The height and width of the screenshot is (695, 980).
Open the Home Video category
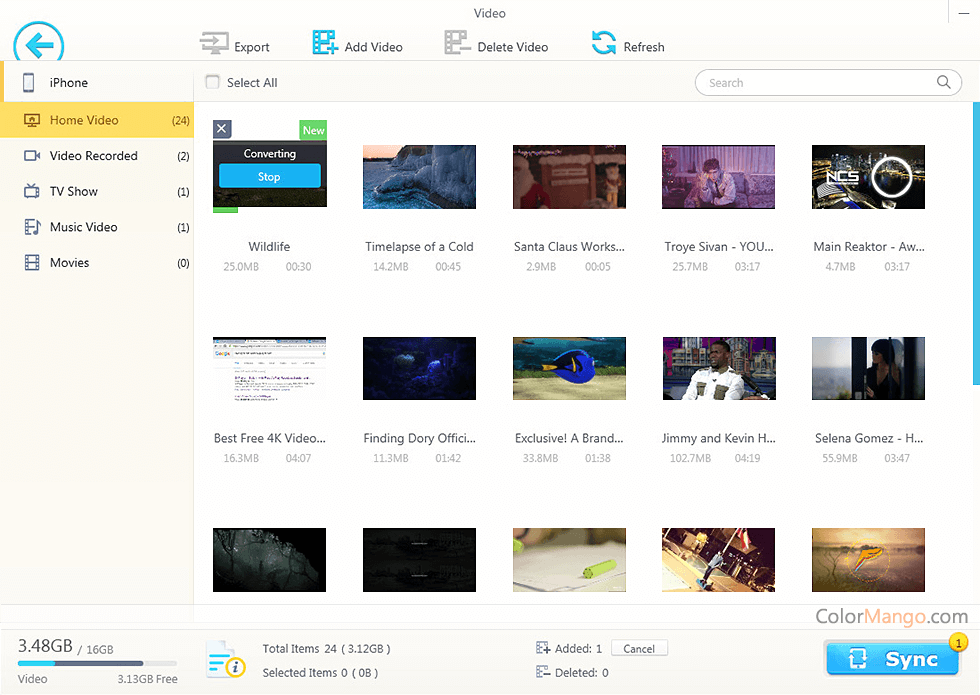[84, 120]
